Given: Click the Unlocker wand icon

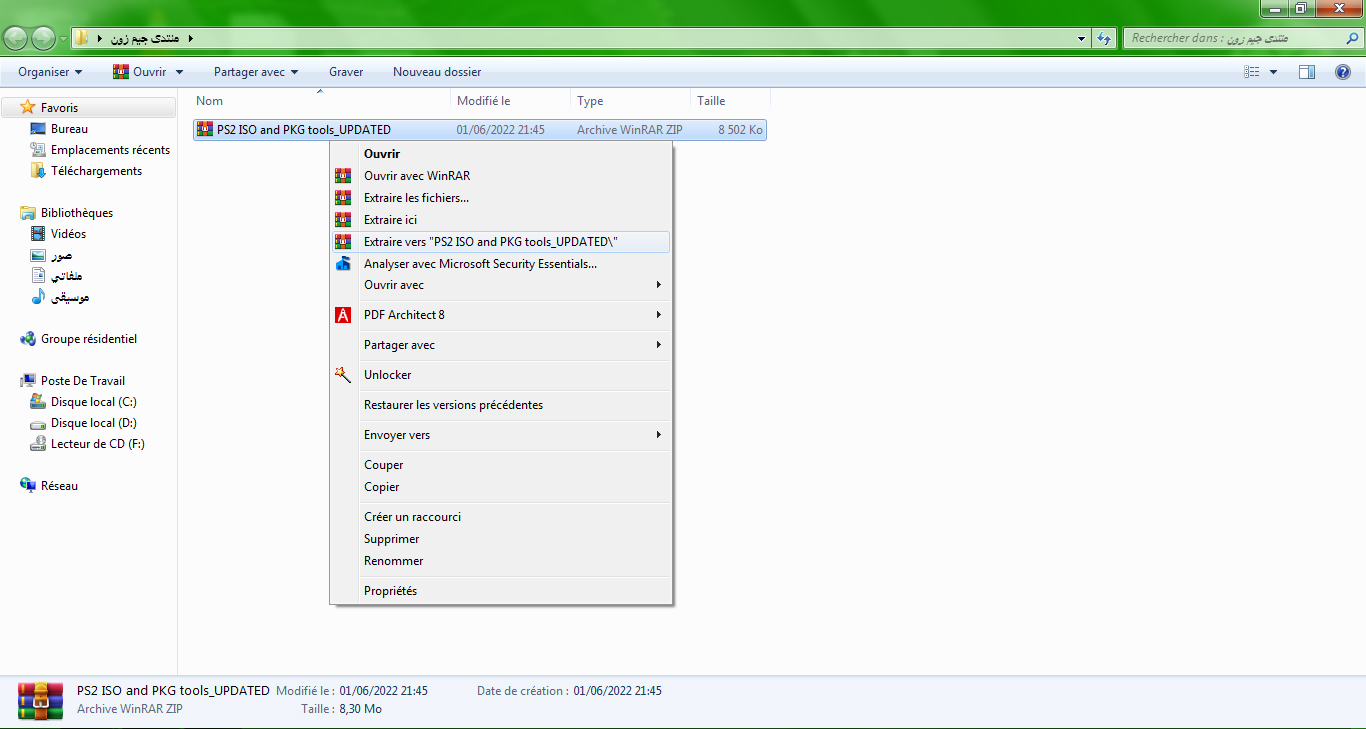Looking at the screenshot, I should click(343, 375).
